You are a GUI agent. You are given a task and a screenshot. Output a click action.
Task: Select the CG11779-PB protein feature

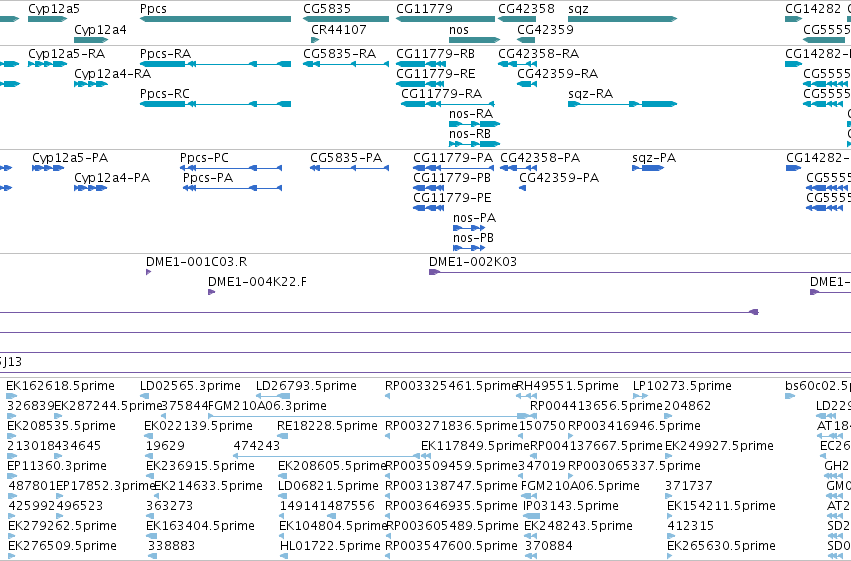pyautogui.click(x=429, y=188)
